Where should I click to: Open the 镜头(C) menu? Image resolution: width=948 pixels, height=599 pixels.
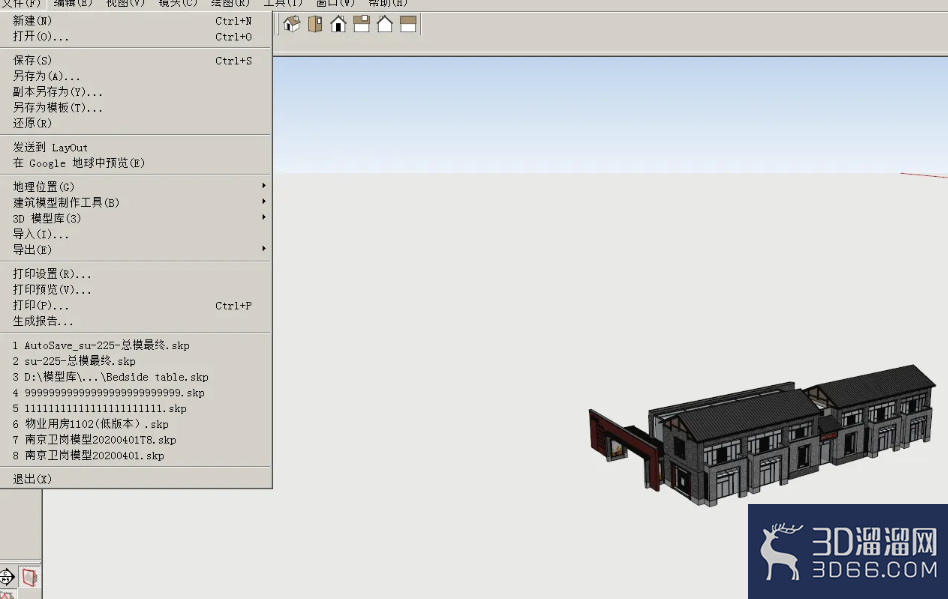(178, 3)
